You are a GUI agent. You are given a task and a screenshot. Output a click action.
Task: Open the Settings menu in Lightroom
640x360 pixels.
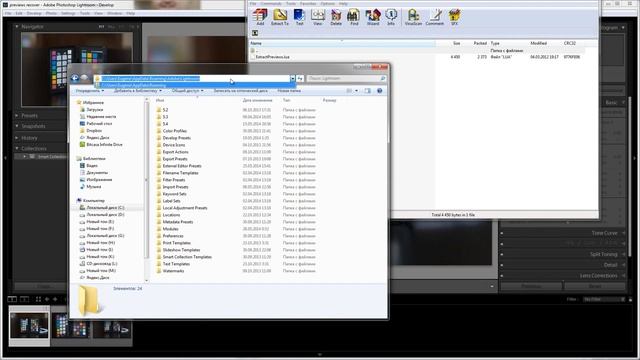(x=68, y=13)
